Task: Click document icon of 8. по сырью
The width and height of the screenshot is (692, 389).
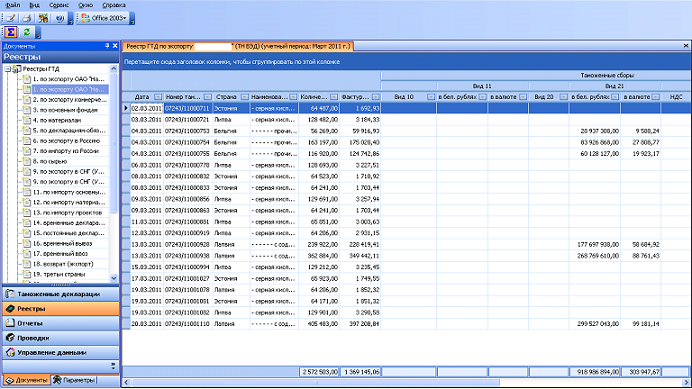Action: [26, 161]
